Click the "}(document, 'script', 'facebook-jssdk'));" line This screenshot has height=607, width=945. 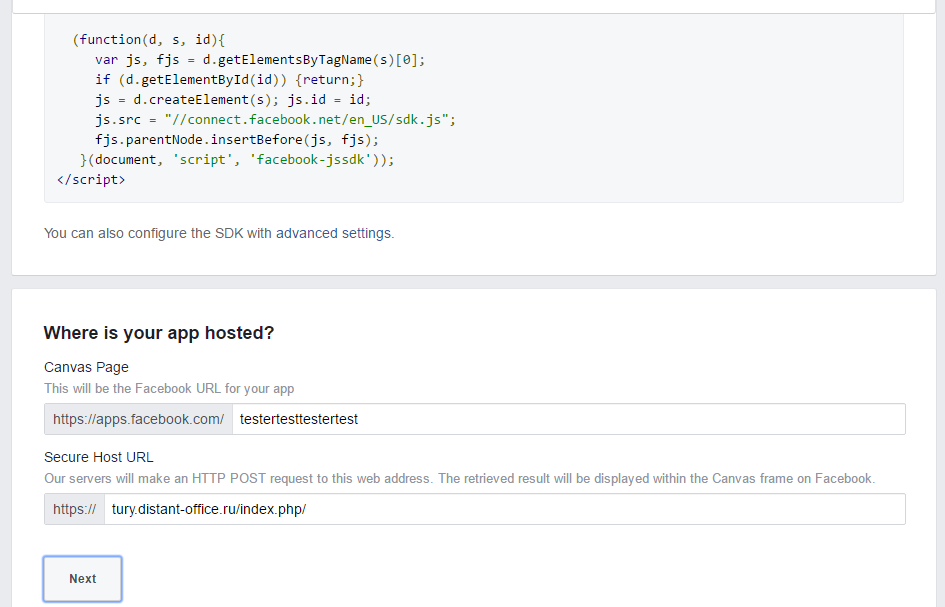click(x=237, y=160)
